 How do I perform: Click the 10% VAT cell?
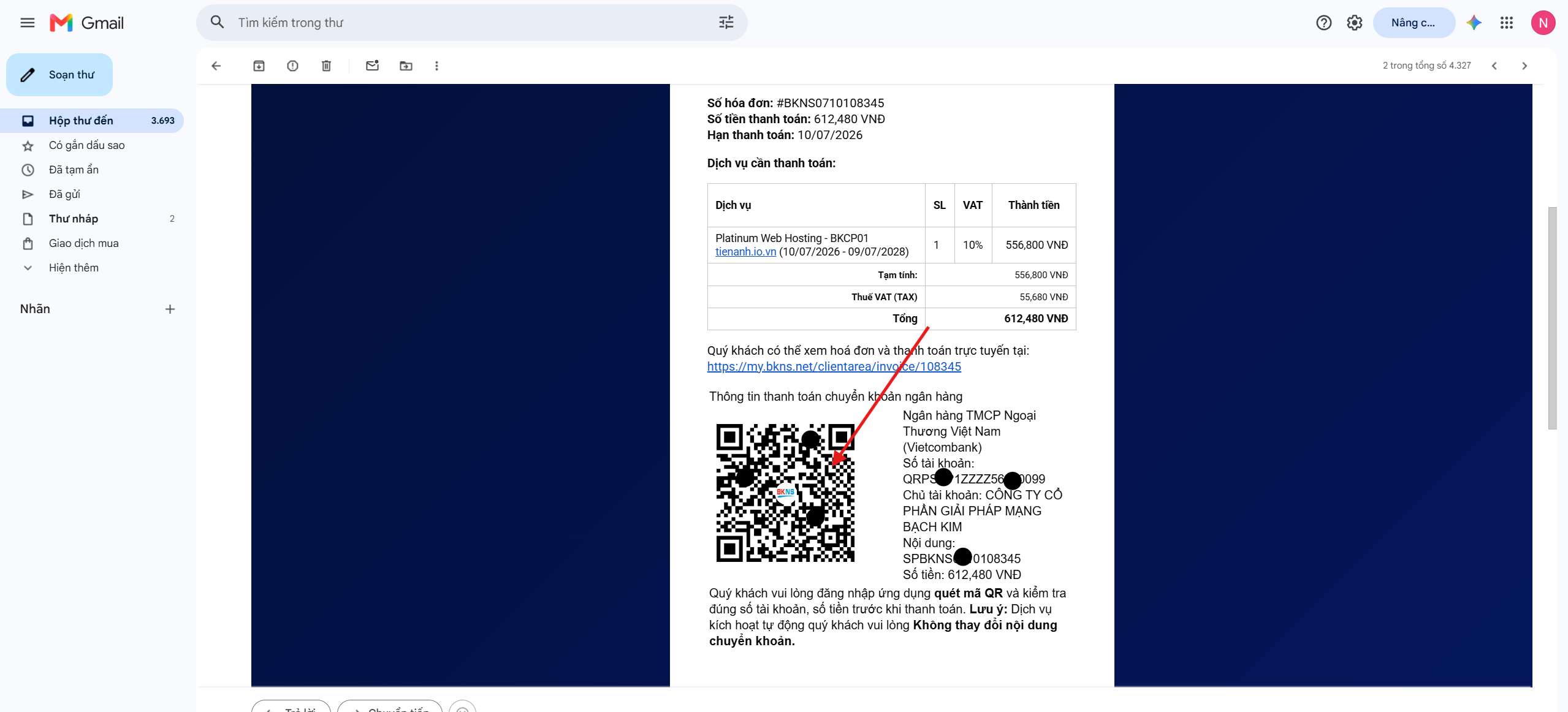(972, 245)
